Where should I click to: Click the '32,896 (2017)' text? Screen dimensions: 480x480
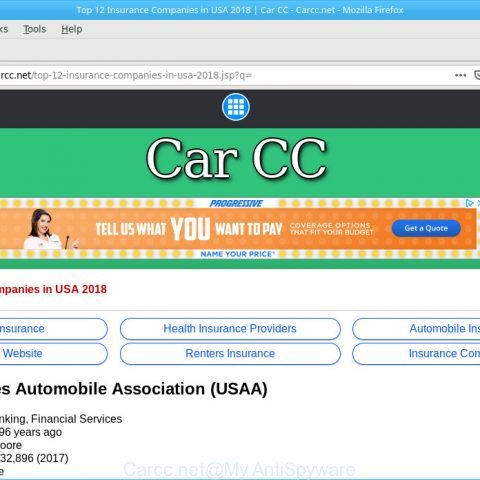click(34, 458)
